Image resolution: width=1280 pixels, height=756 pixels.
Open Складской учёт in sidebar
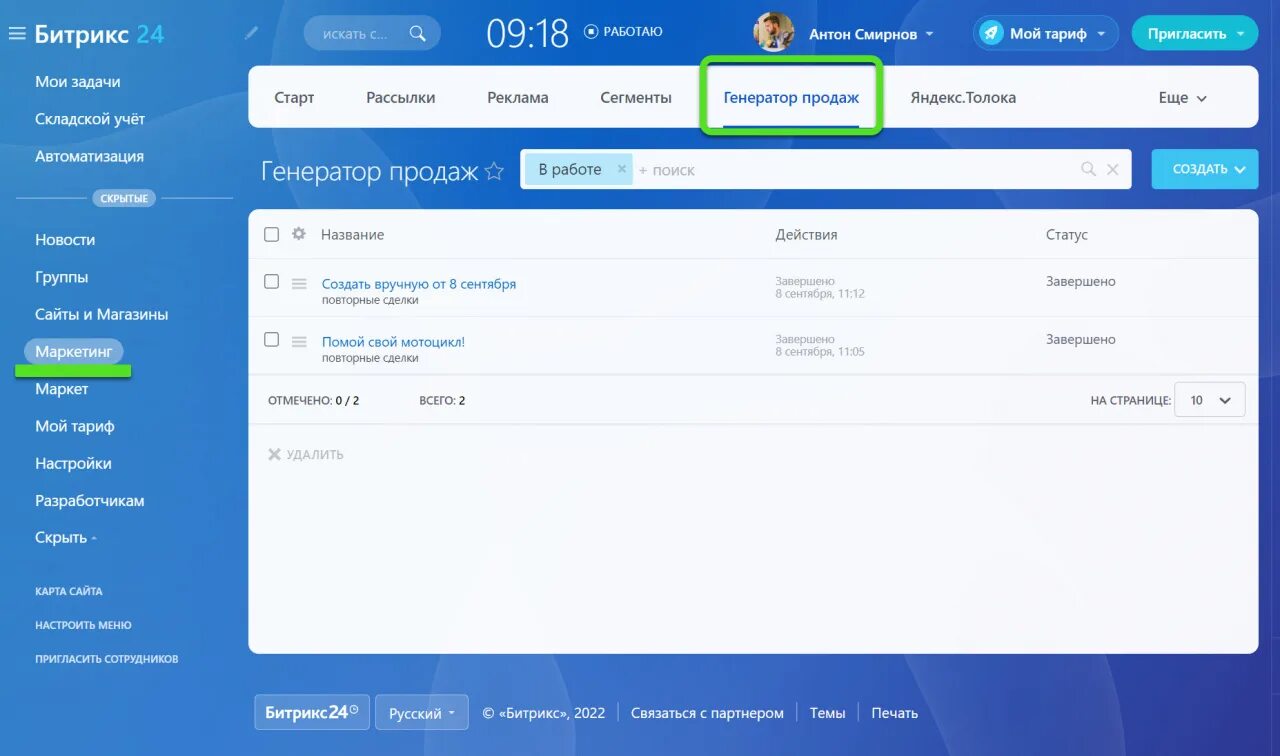(90, 119)
